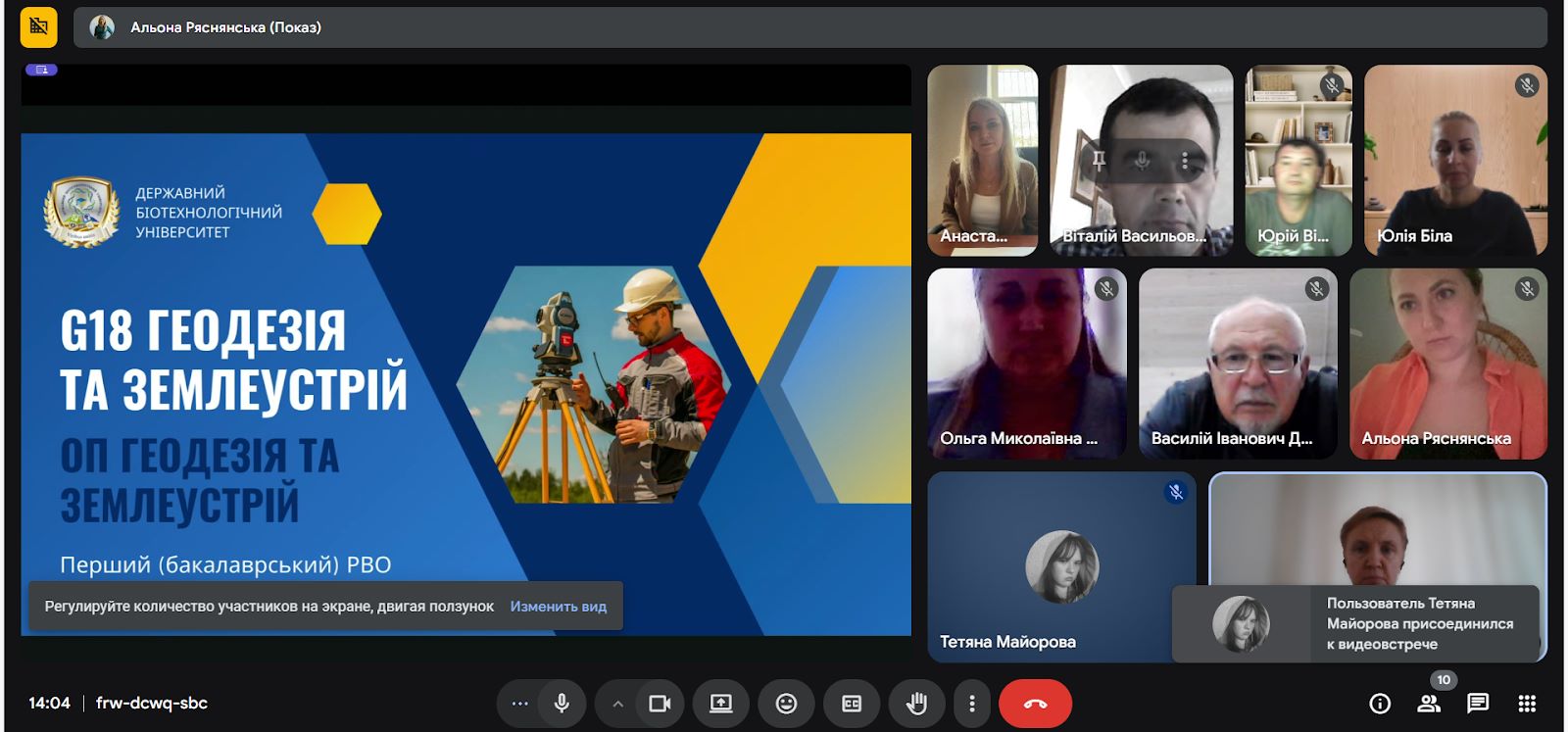This screenshot has width=1568, height=732.
Task: Select Анаста... participant video tile
Action: coord(983,161)
